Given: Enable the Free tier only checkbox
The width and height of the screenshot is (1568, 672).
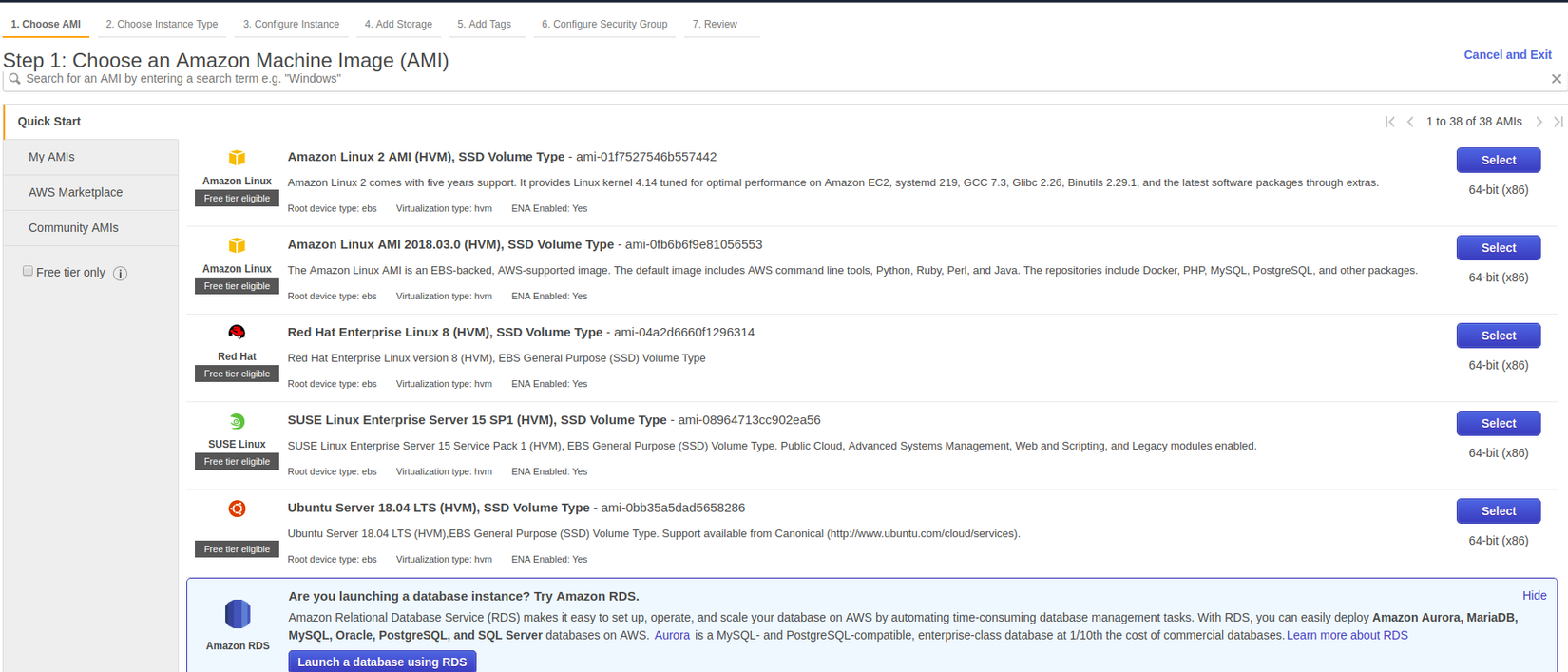Looking at the screenshot, I should [x=28, y=271].
